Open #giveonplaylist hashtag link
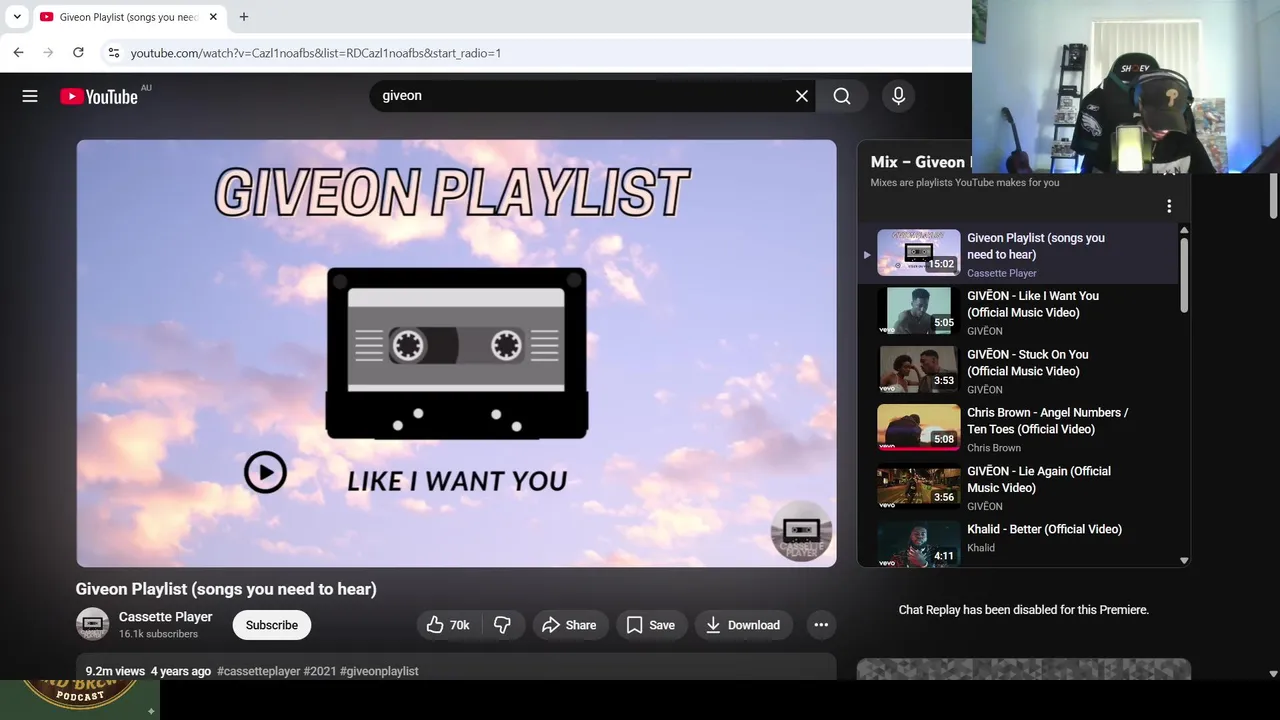1280x720 pixels. pyautogui.click(x=379, y=671)
